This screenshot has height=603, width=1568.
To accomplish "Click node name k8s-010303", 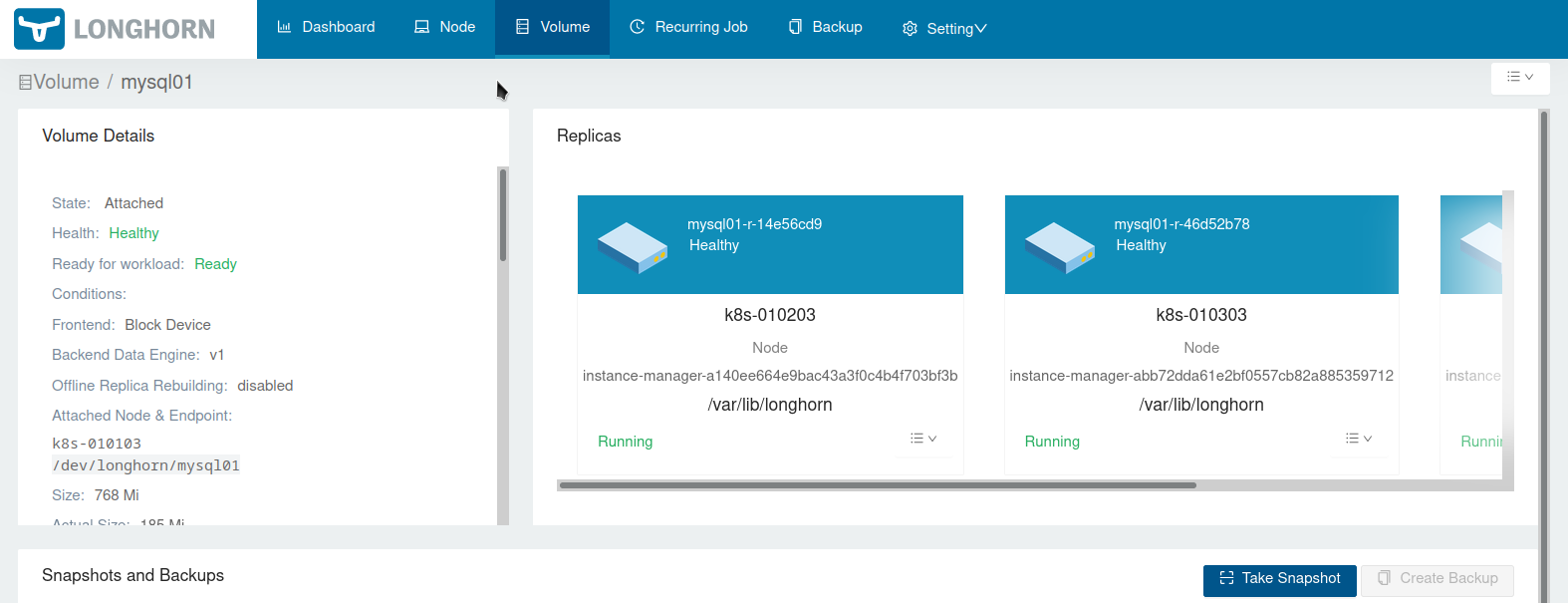I will click(1201, 315).
